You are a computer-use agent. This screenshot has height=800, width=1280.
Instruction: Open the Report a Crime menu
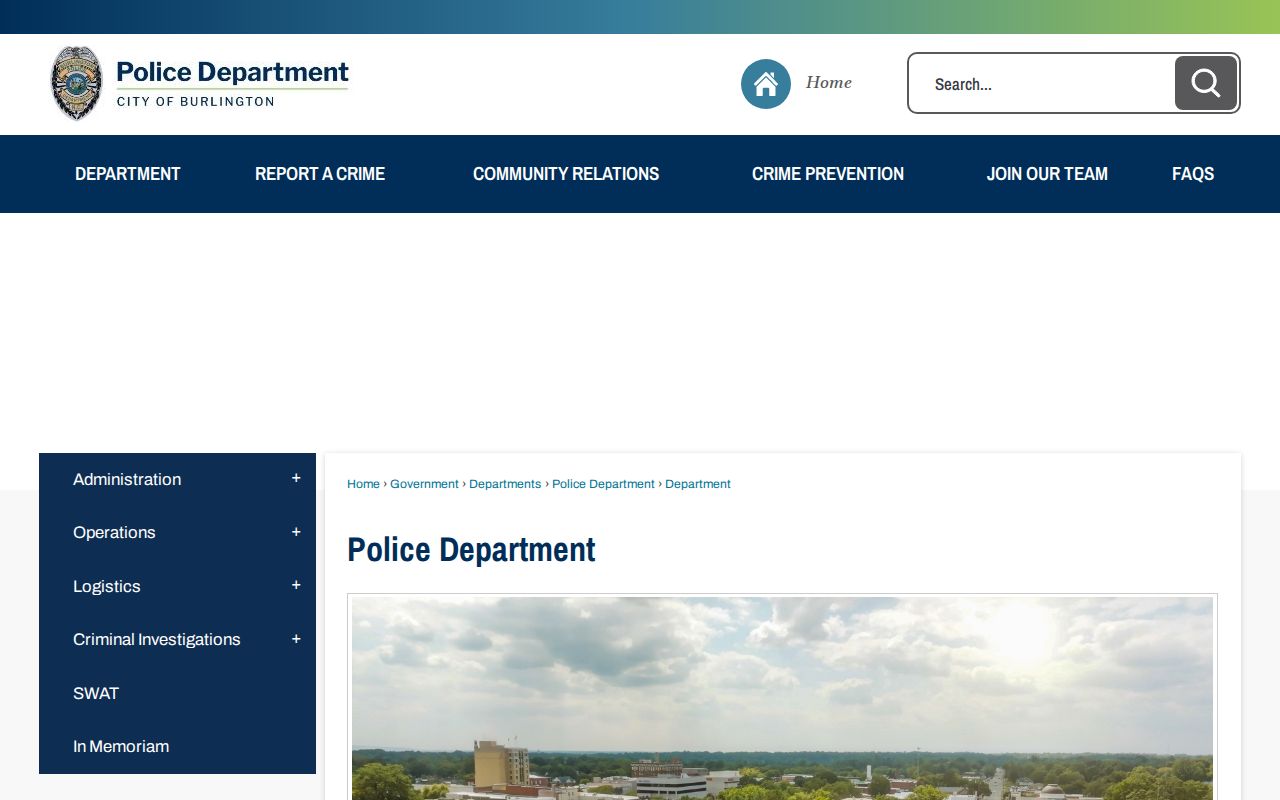(320, 174)
